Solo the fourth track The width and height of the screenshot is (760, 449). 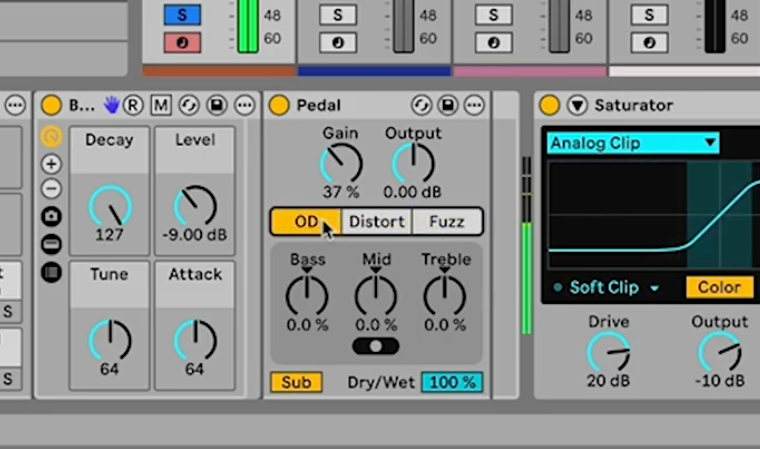coord(649,15)
